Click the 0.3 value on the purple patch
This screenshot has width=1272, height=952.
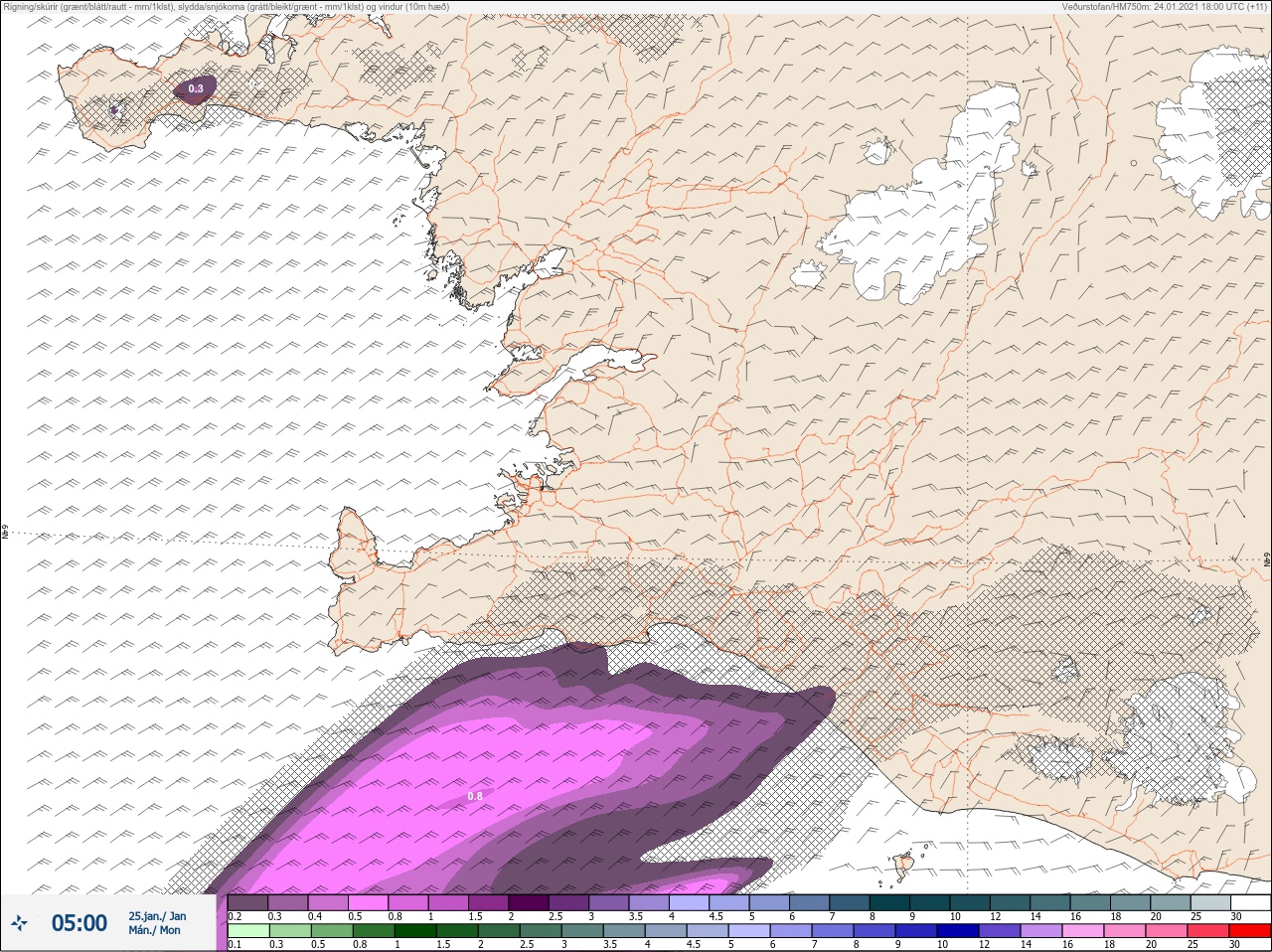[195, 89]
